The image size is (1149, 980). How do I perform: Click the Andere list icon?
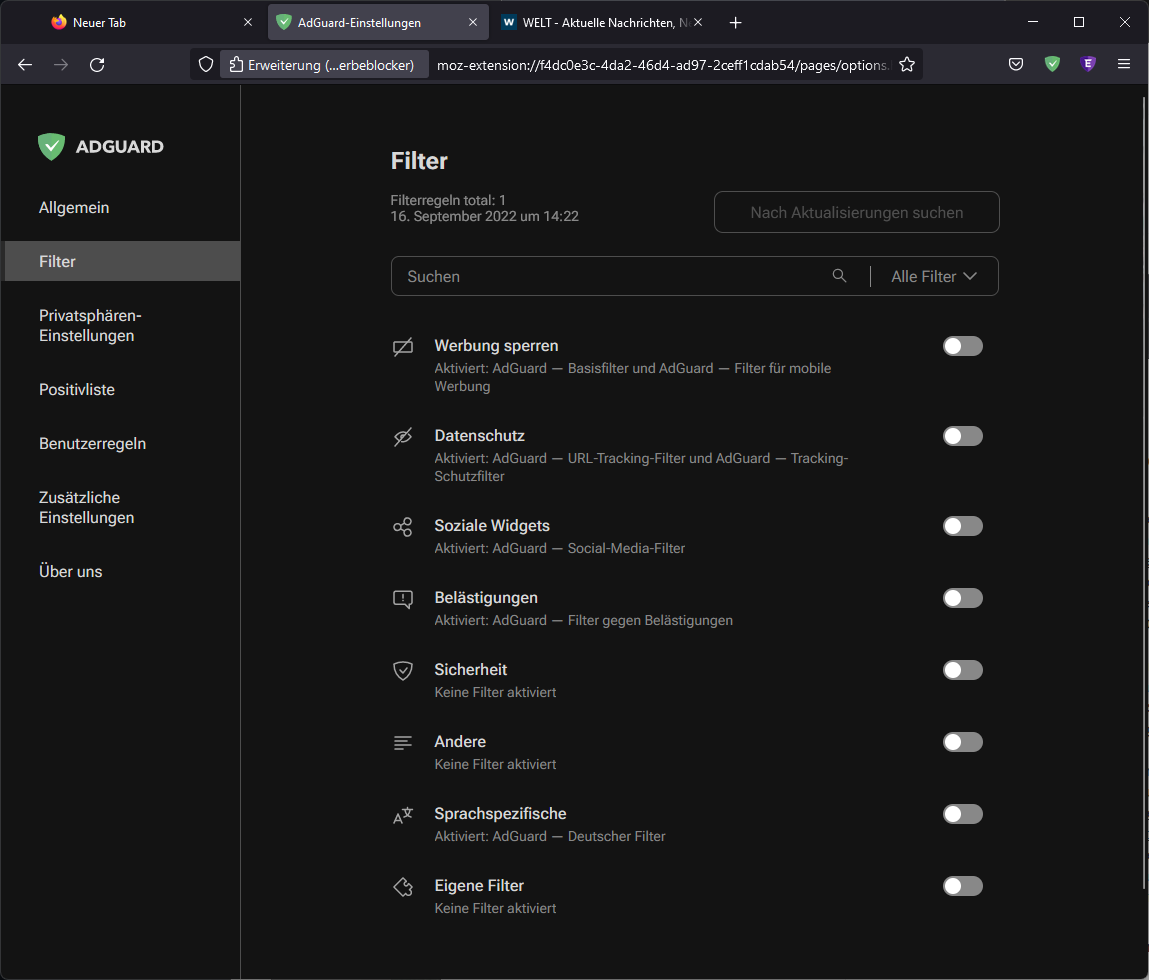(x=403, y=742)
